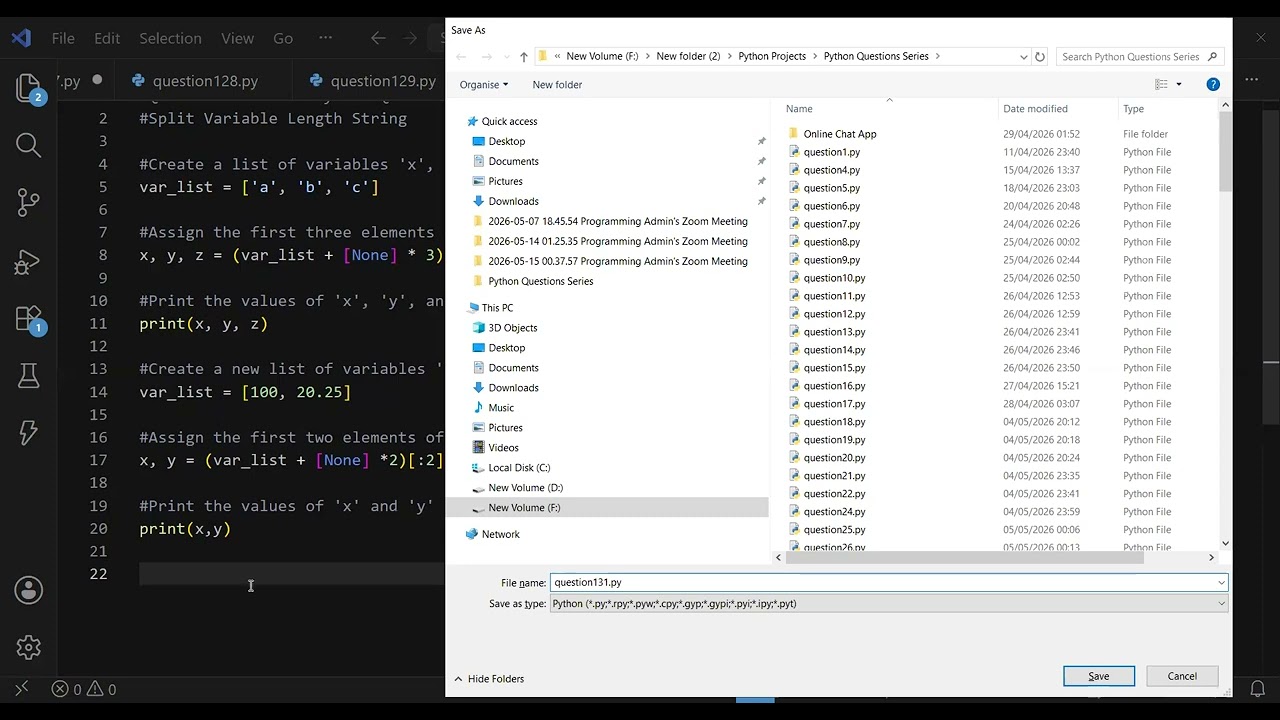Screen dimensions: 1280x720
Task: Click the Save button
Action: [1098, 677]
